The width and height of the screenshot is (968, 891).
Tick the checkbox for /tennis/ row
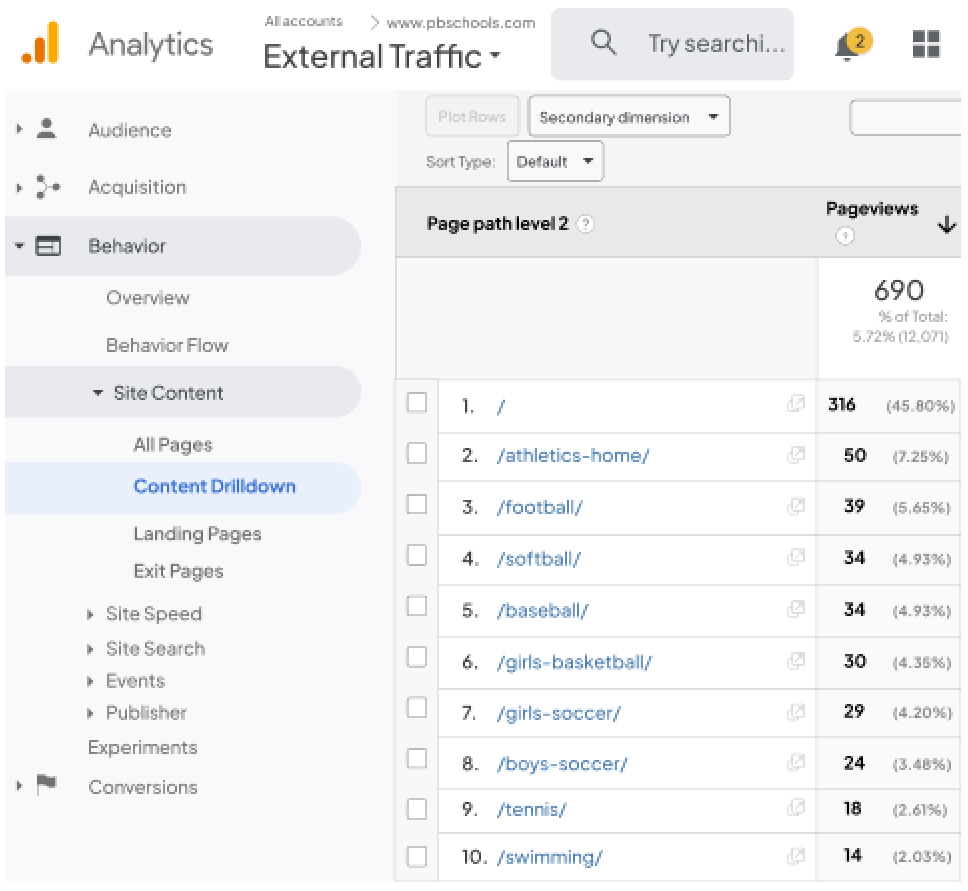click(x=417, y=809)
